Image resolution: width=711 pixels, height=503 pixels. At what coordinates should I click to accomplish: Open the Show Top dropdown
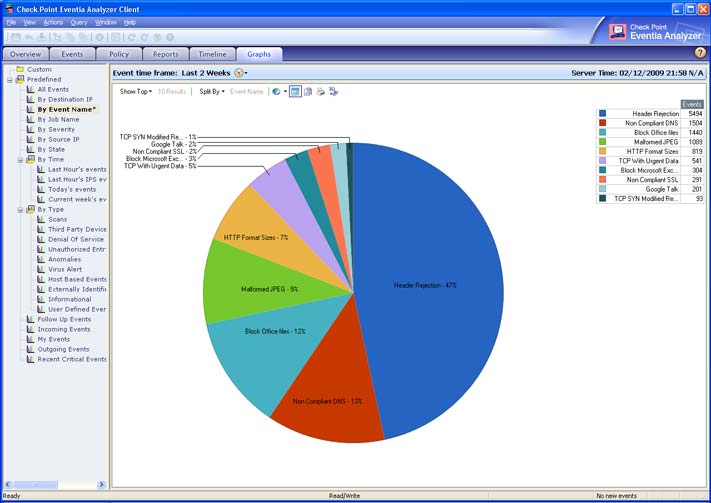(137, 91)
